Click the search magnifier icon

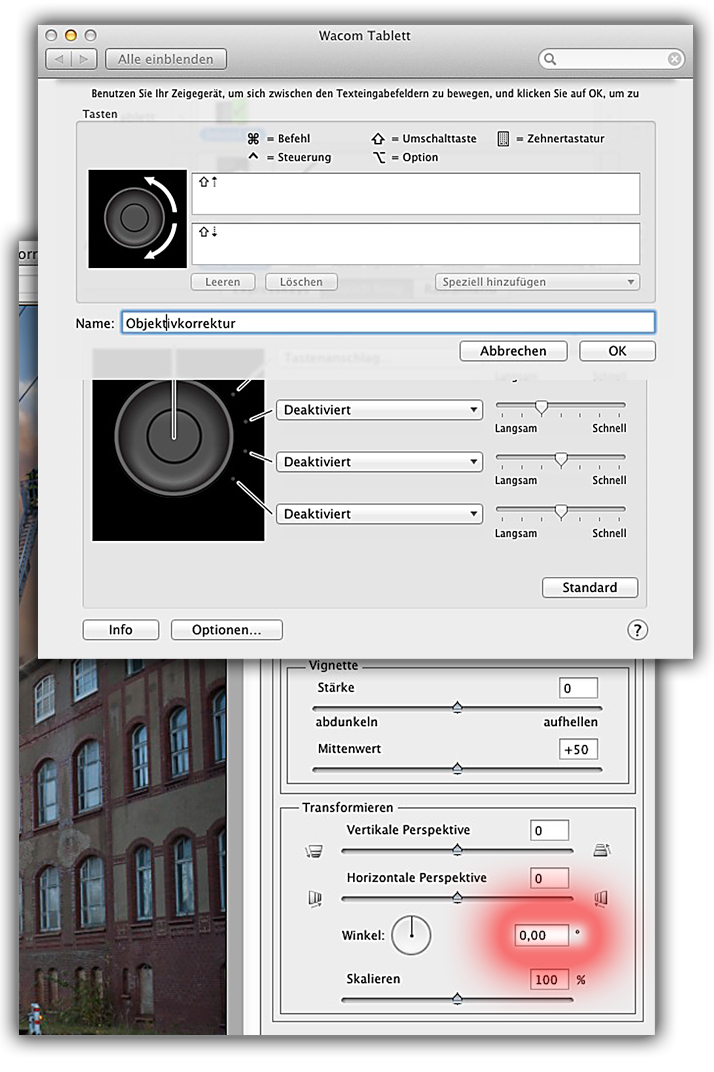(x=550, y=59)
